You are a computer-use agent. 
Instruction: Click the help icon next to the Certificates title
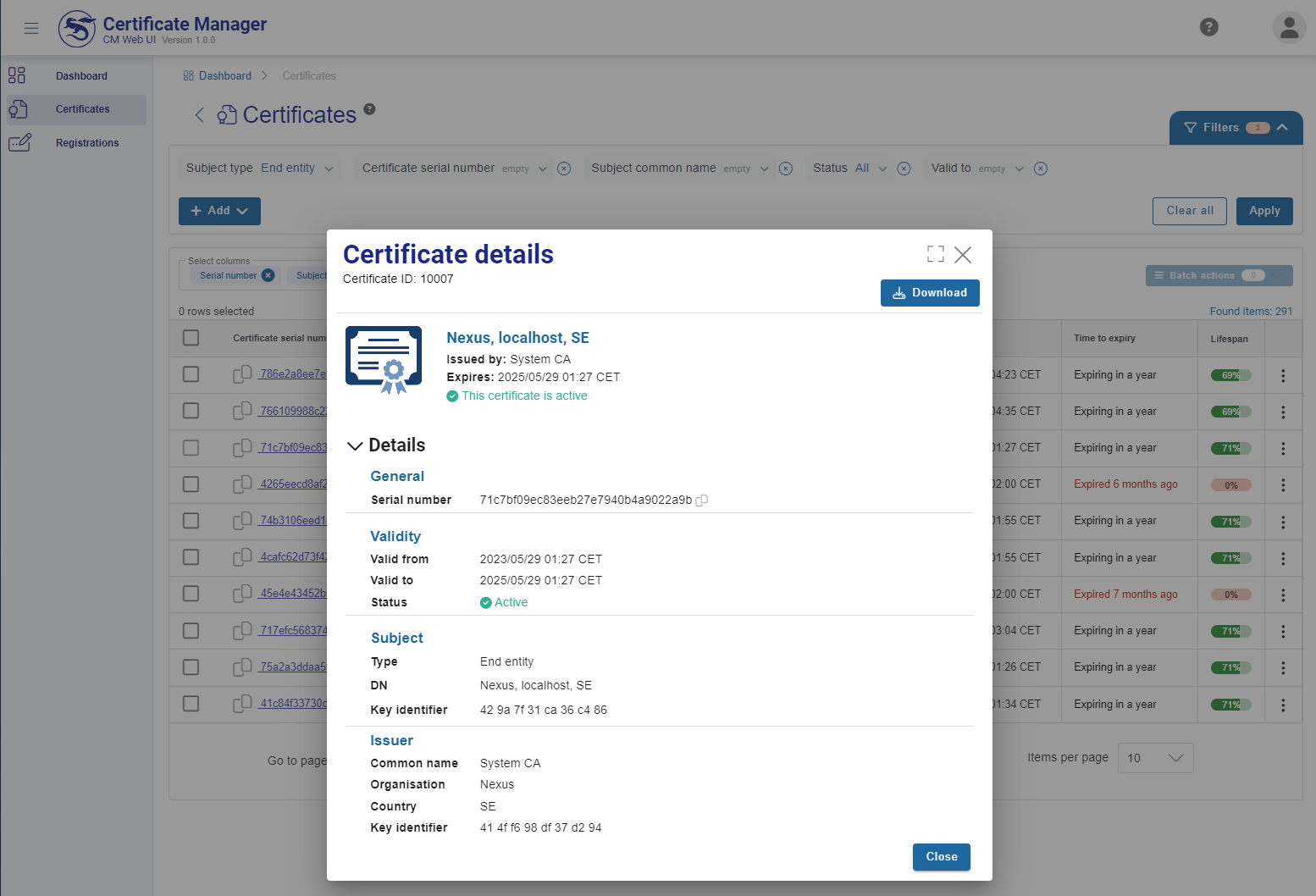[x=369, y=108]
